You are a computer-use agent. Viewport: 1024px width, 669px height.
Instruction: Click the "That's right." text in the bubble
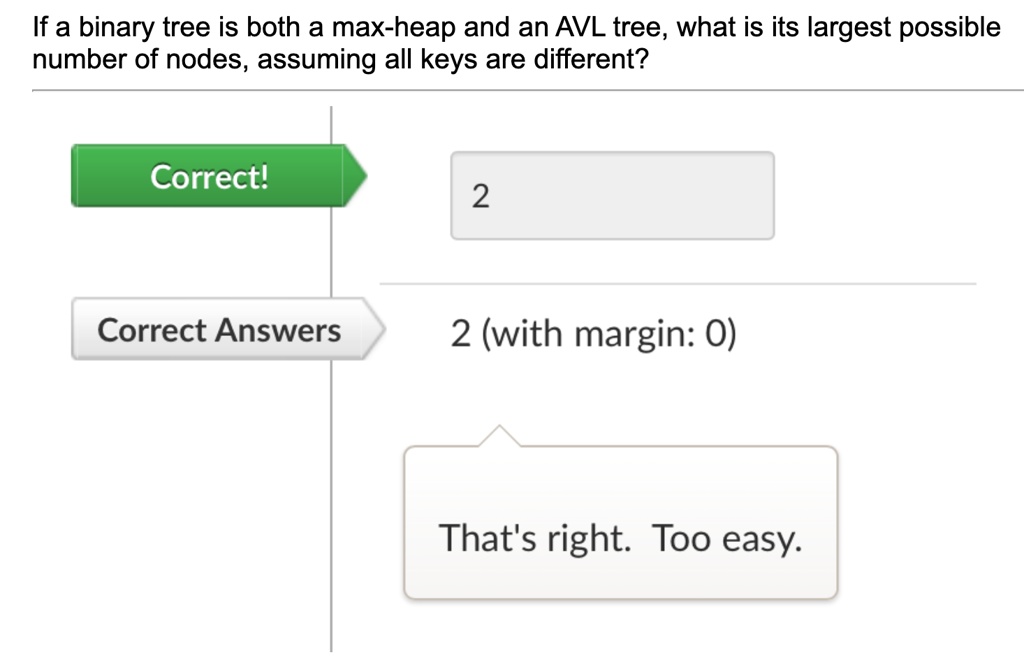pos(535,538)
